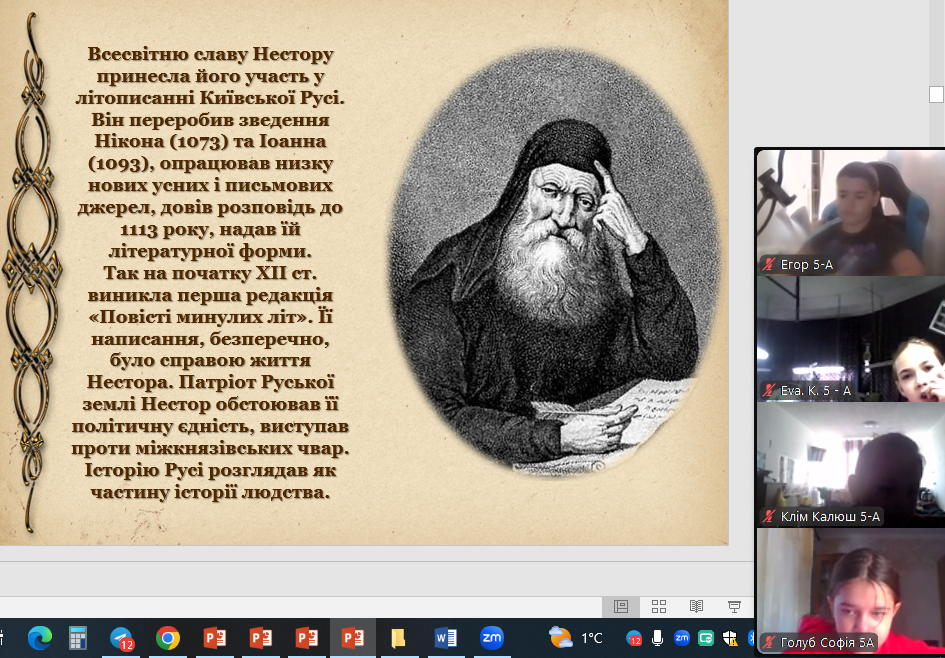The width and height of the screenshot is (945, 658).
Task: Click the weather widget showing 1°C
Action: [576, 638]
